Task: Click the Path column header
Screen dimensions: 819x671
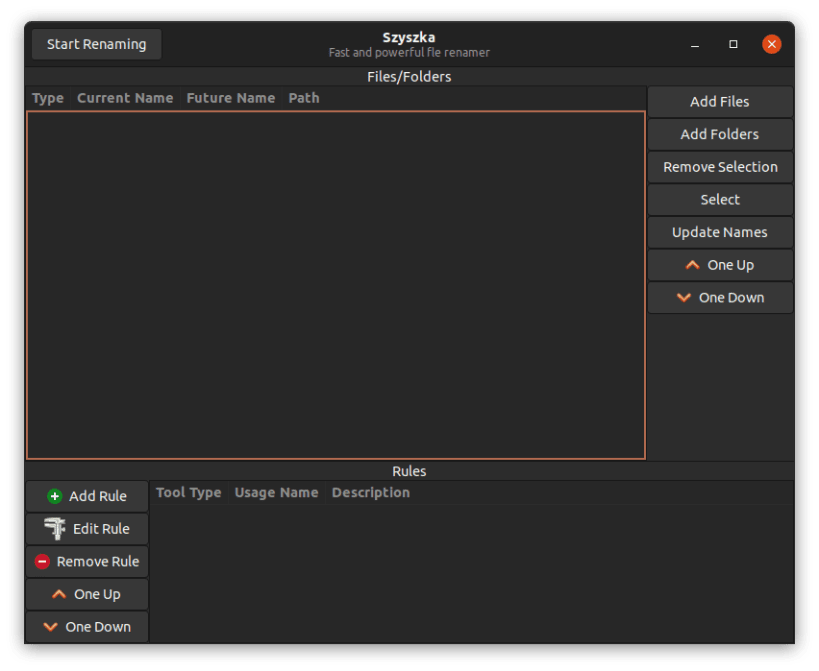Action: pyautogui.click(x=303, y=97)
